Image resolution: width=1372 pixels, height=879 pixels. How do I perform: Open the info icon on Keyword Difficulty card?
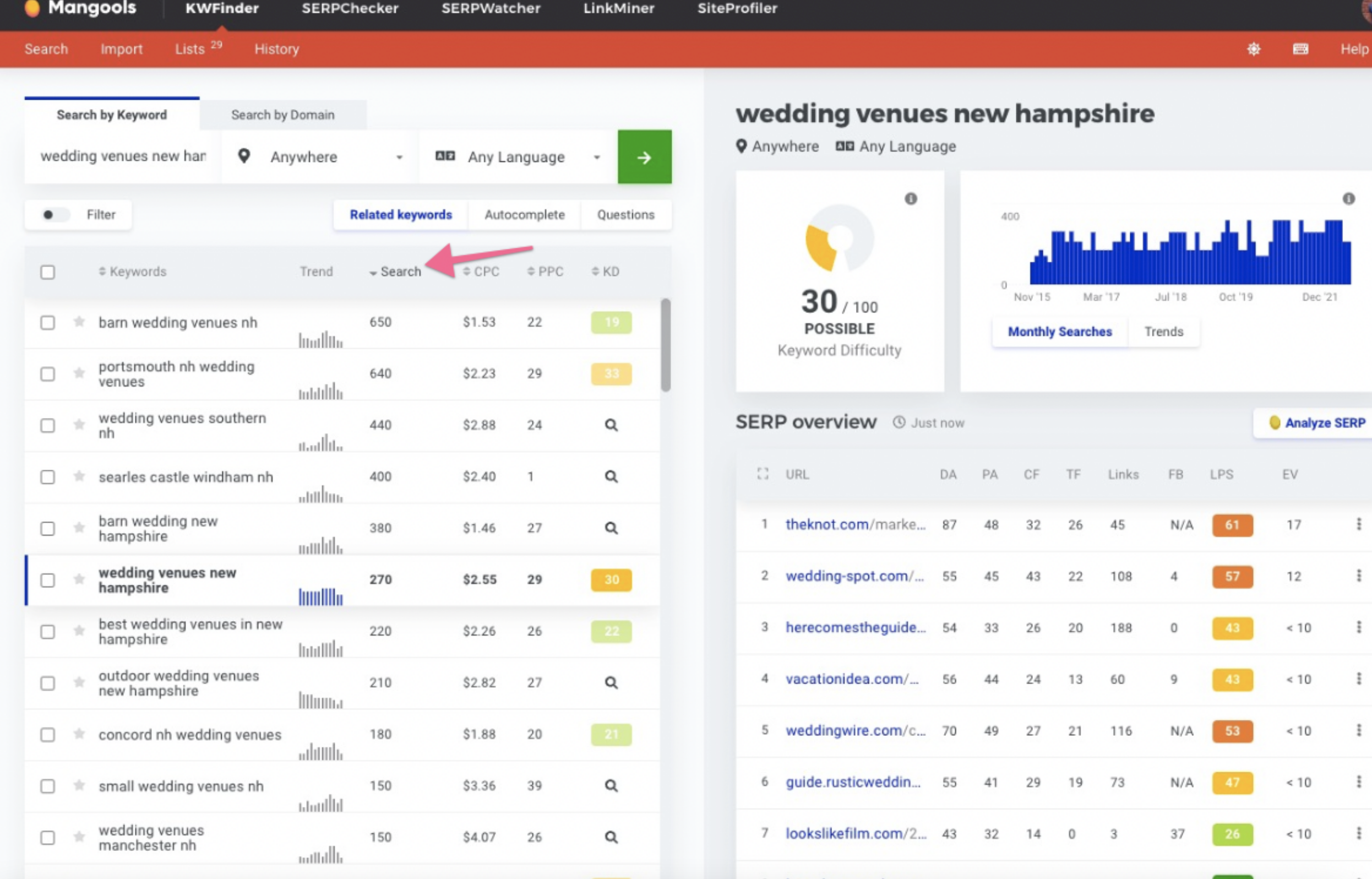pos(911,199)
